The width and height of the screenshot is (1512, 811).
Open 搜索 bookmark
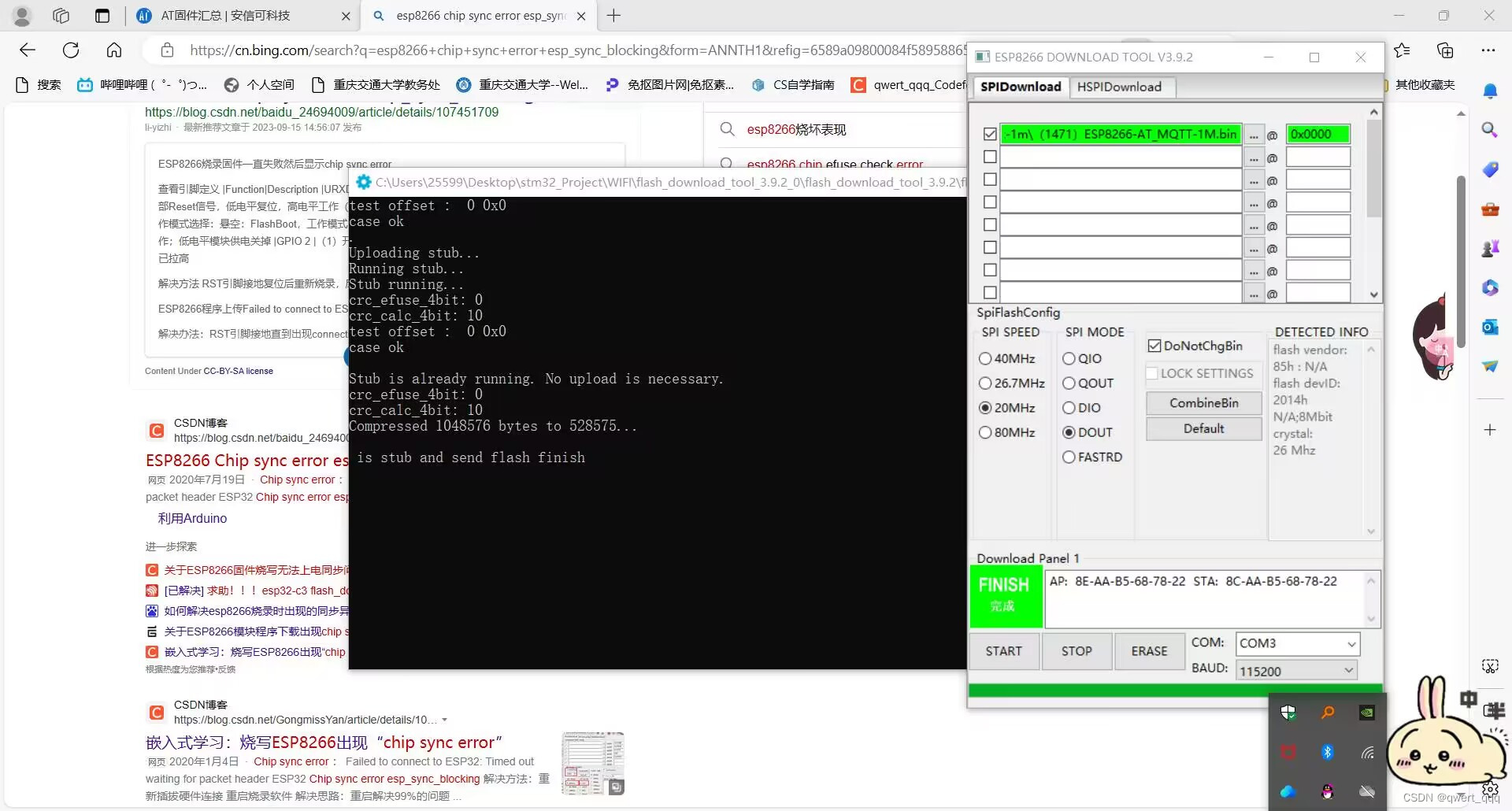pos(39,85)
